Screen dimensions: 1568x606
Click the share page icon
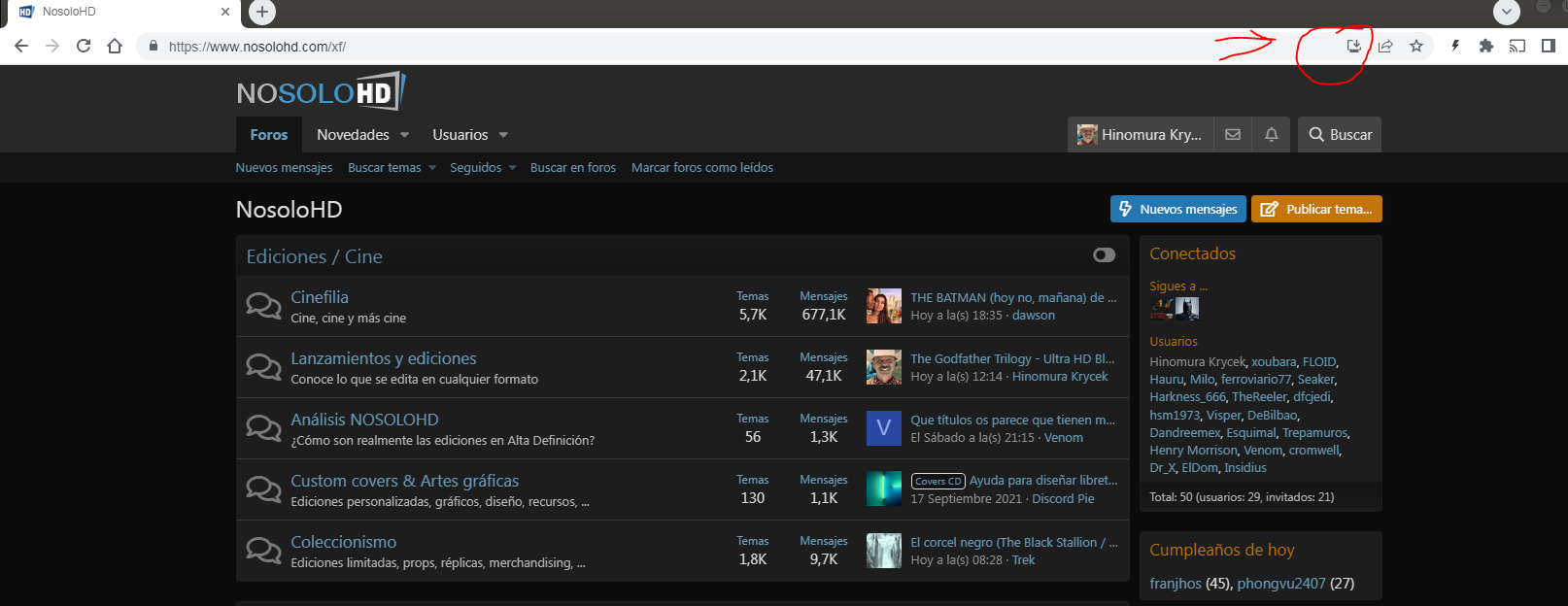[x=1385, y=46]
